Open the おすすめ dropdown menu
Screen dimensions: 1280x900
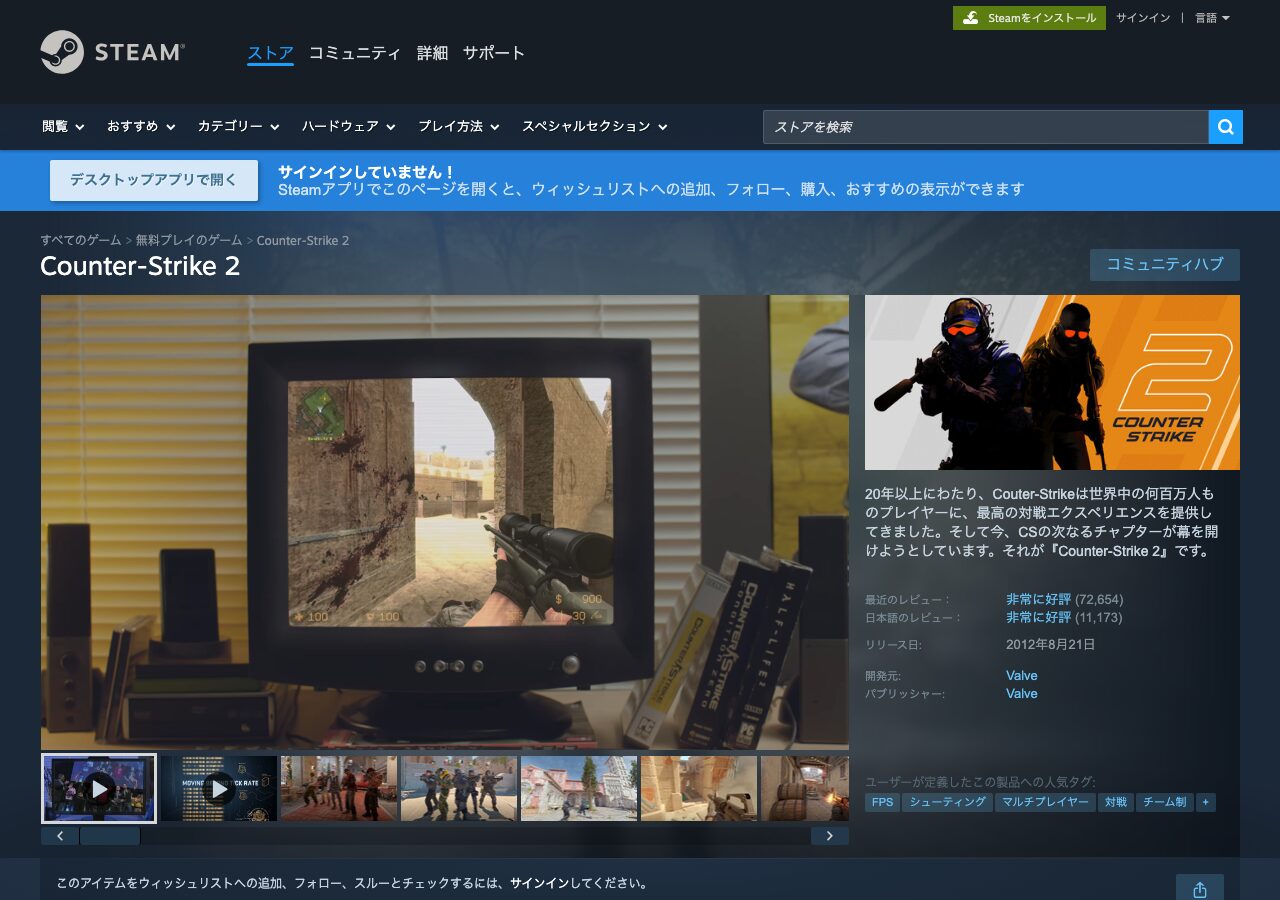click(141, 127)
